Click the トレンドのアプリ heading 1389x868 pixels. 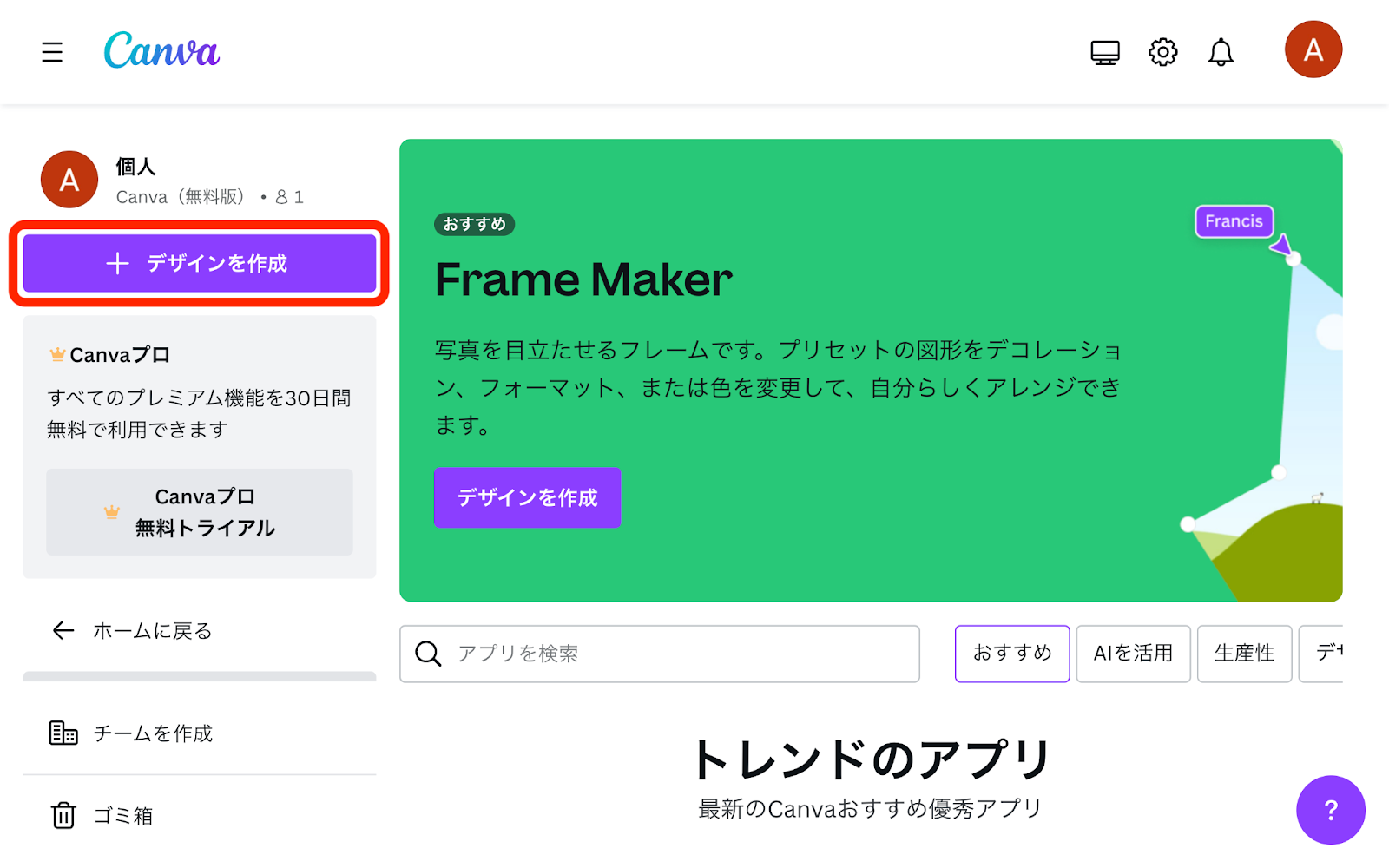click(871, 759)
